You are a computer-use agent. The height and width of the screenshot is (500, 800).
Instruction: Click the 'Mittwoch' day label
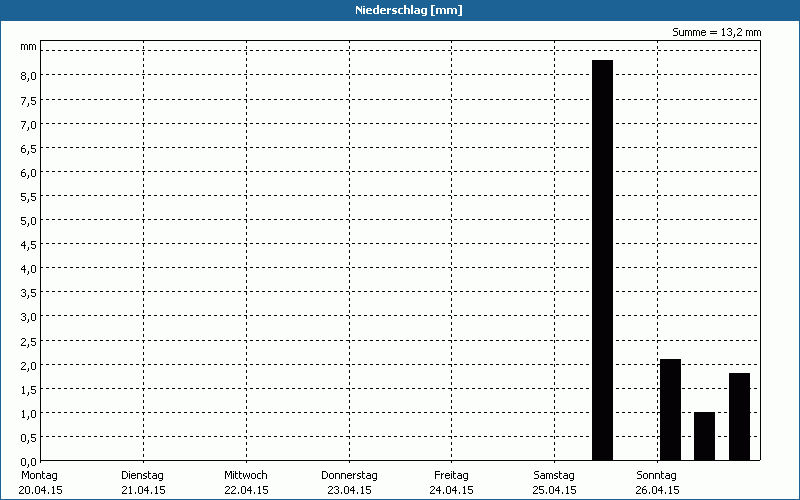coord(246,476)
